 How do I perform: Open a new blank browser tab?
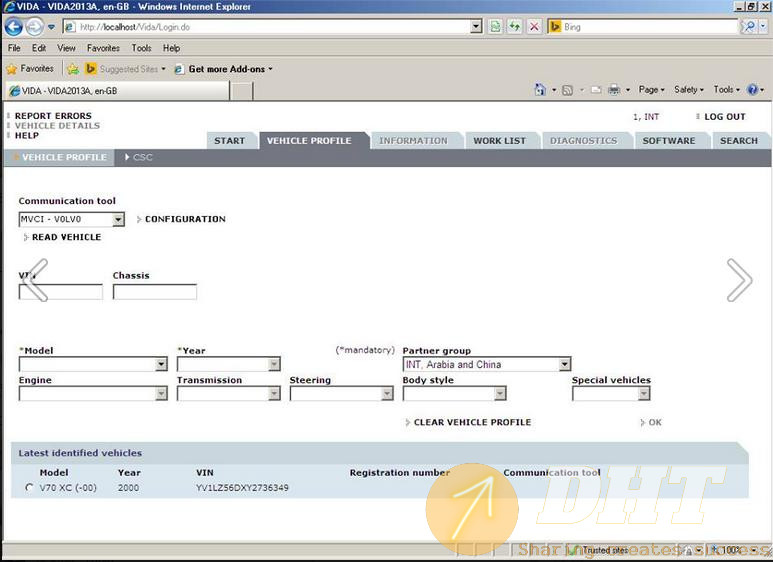coord(242,91)
